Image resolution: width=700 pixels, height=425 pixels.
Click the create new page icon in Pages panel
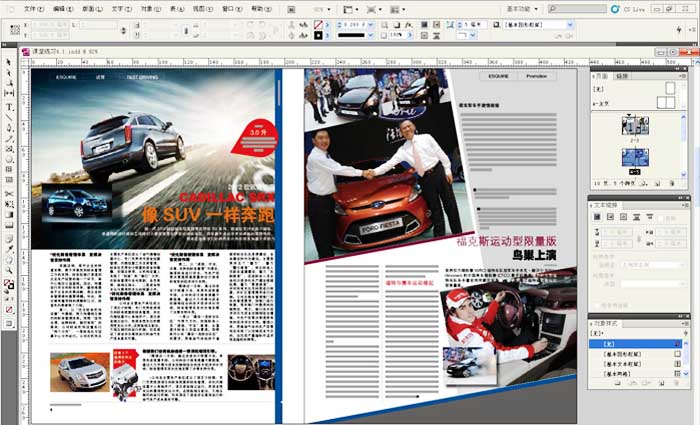coord(658,183)
